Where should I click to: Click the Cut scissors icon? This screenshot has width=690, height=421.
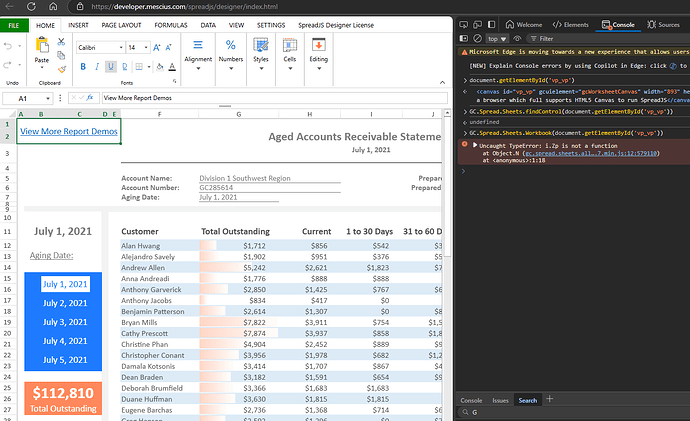pyautogui.click(x=61, y=42)
